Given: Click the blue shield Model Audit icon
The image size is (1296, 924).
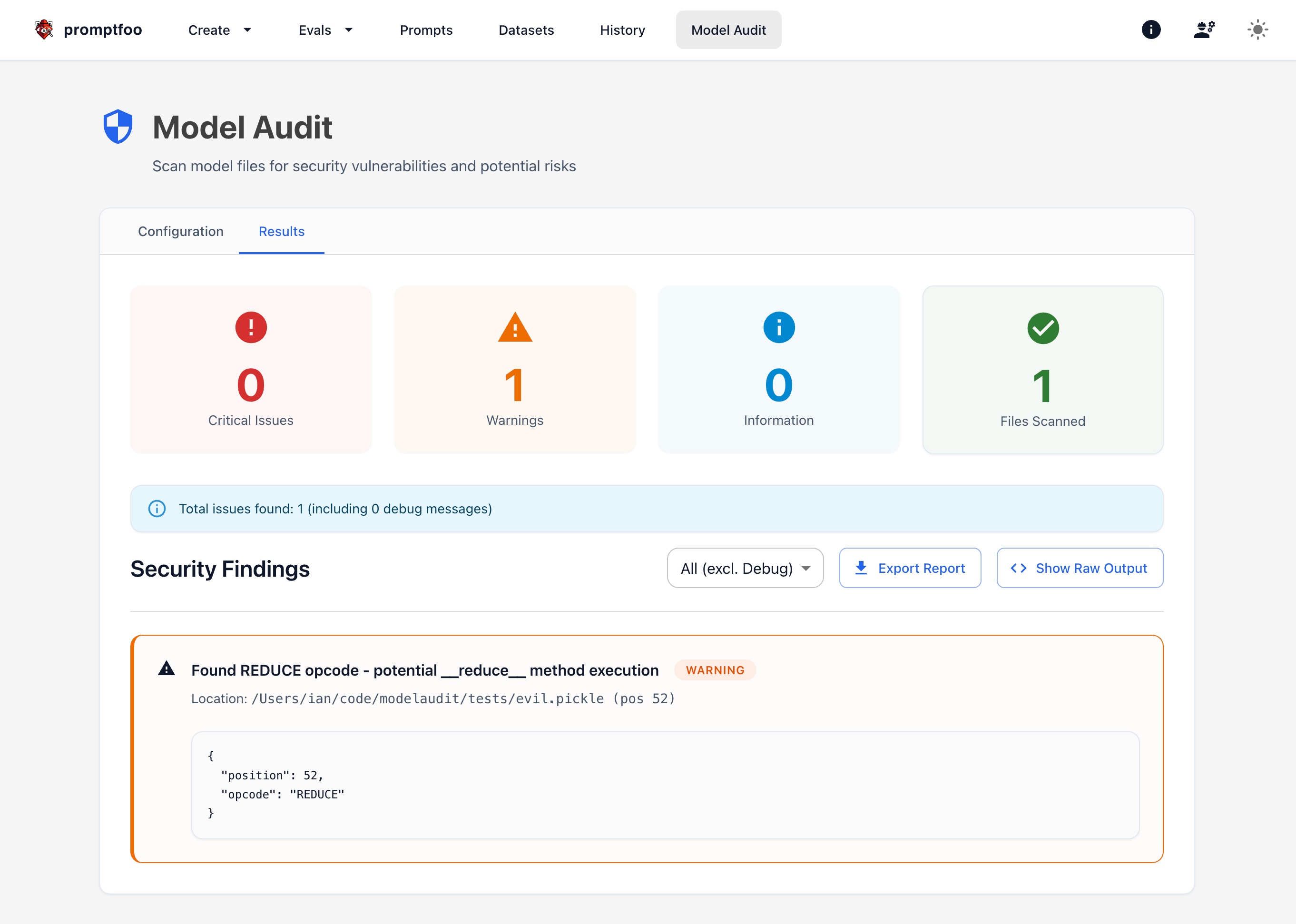Looking at the screenshot, I should [x=118, y=126].
